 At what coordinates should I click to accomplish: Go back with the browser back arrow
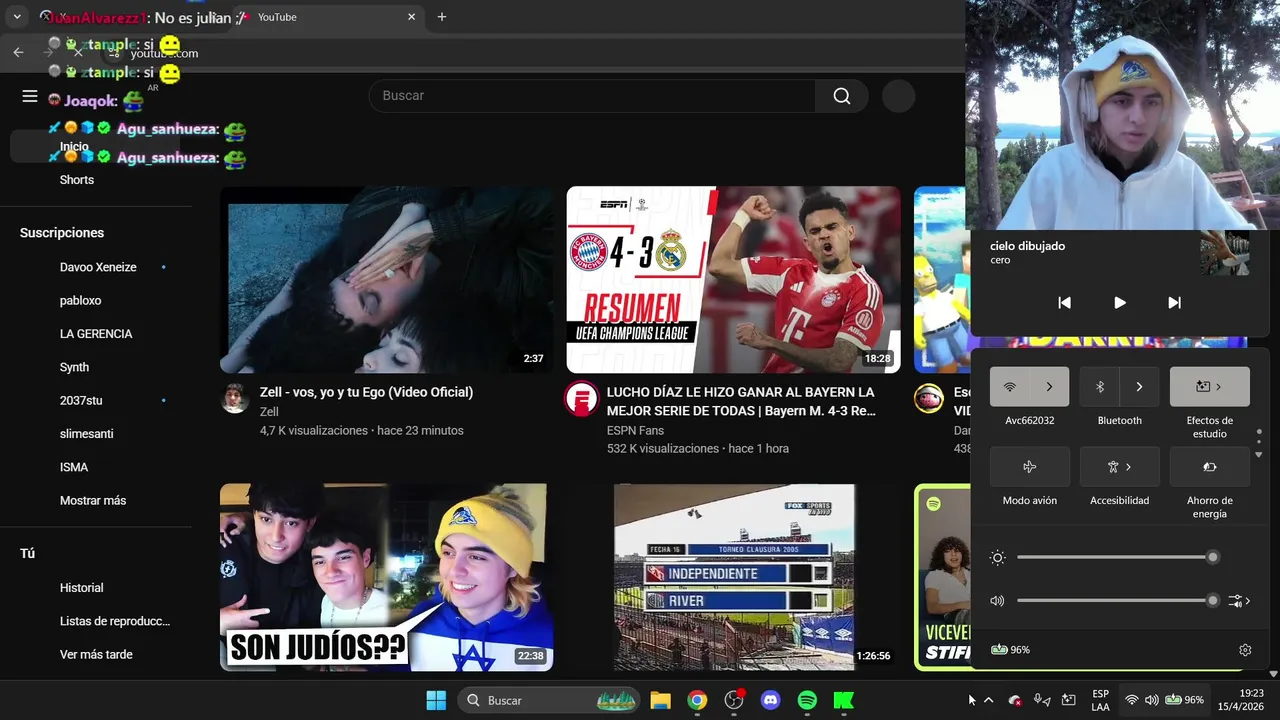click(x=18, y=52)
